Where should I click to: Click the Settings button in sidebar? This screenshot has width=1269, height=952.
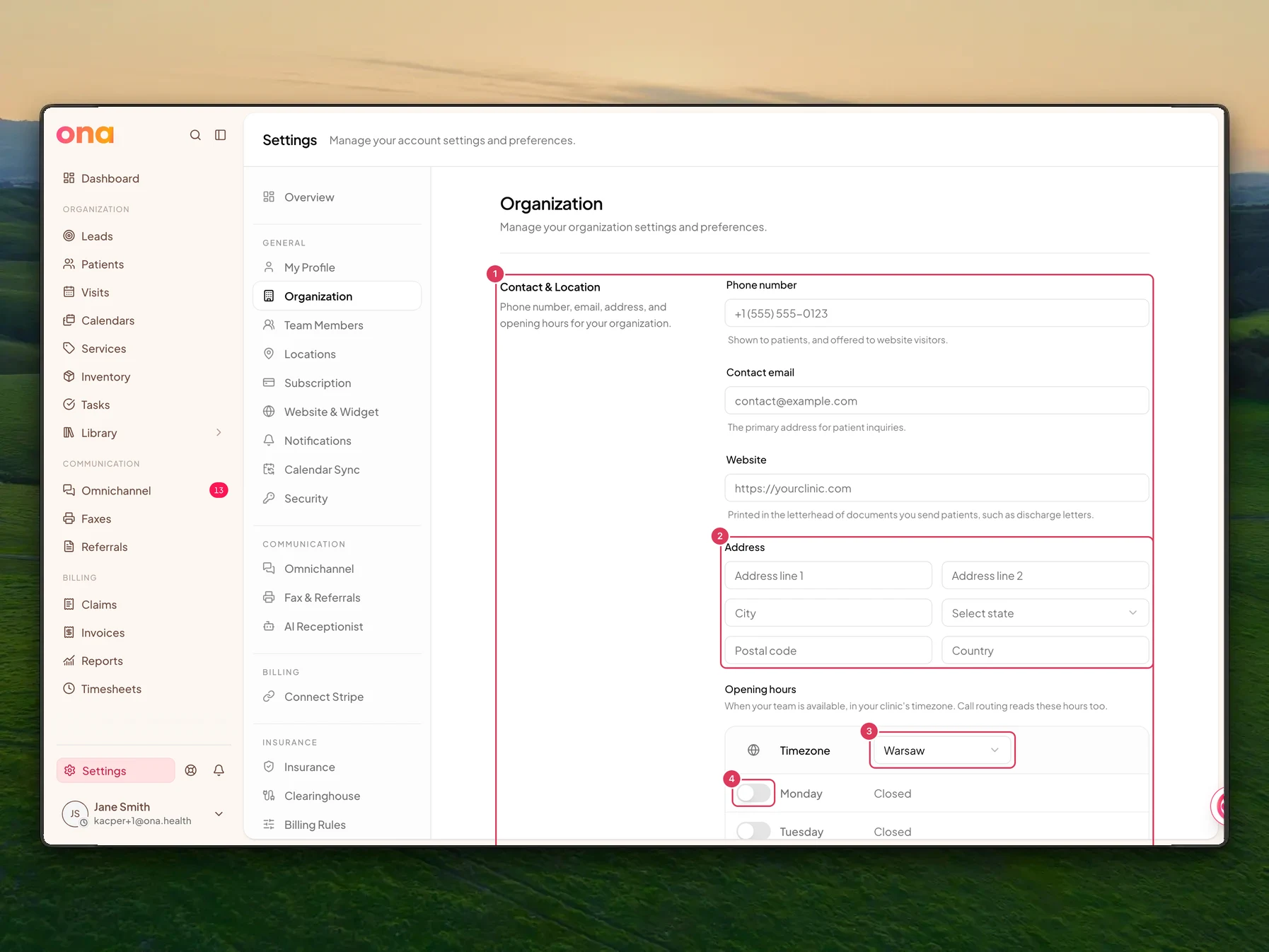point(116,770)
